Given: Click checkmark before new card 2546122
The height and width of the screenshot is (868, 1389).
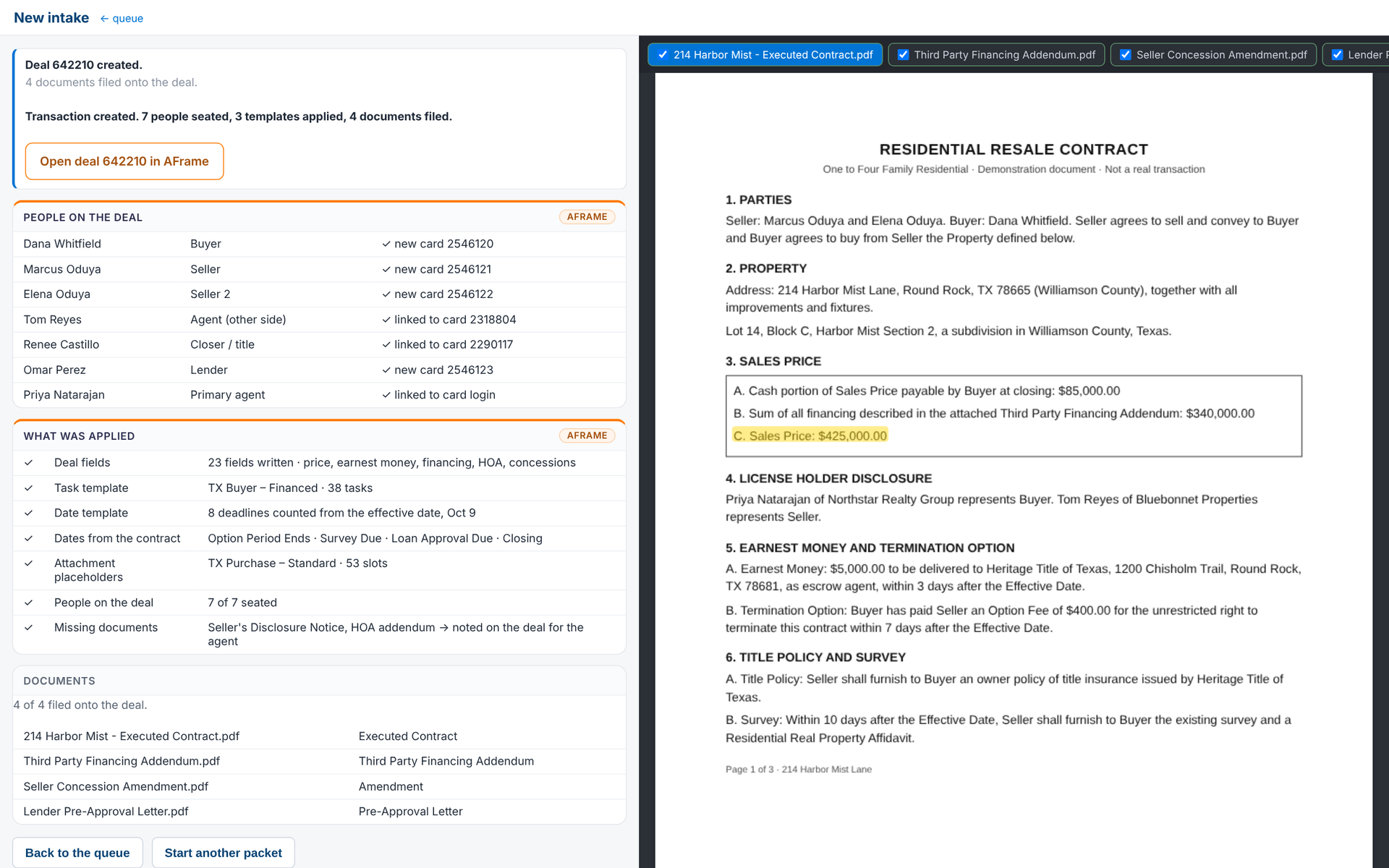Looking at the screenshot, I should click(x=386, y=294).
